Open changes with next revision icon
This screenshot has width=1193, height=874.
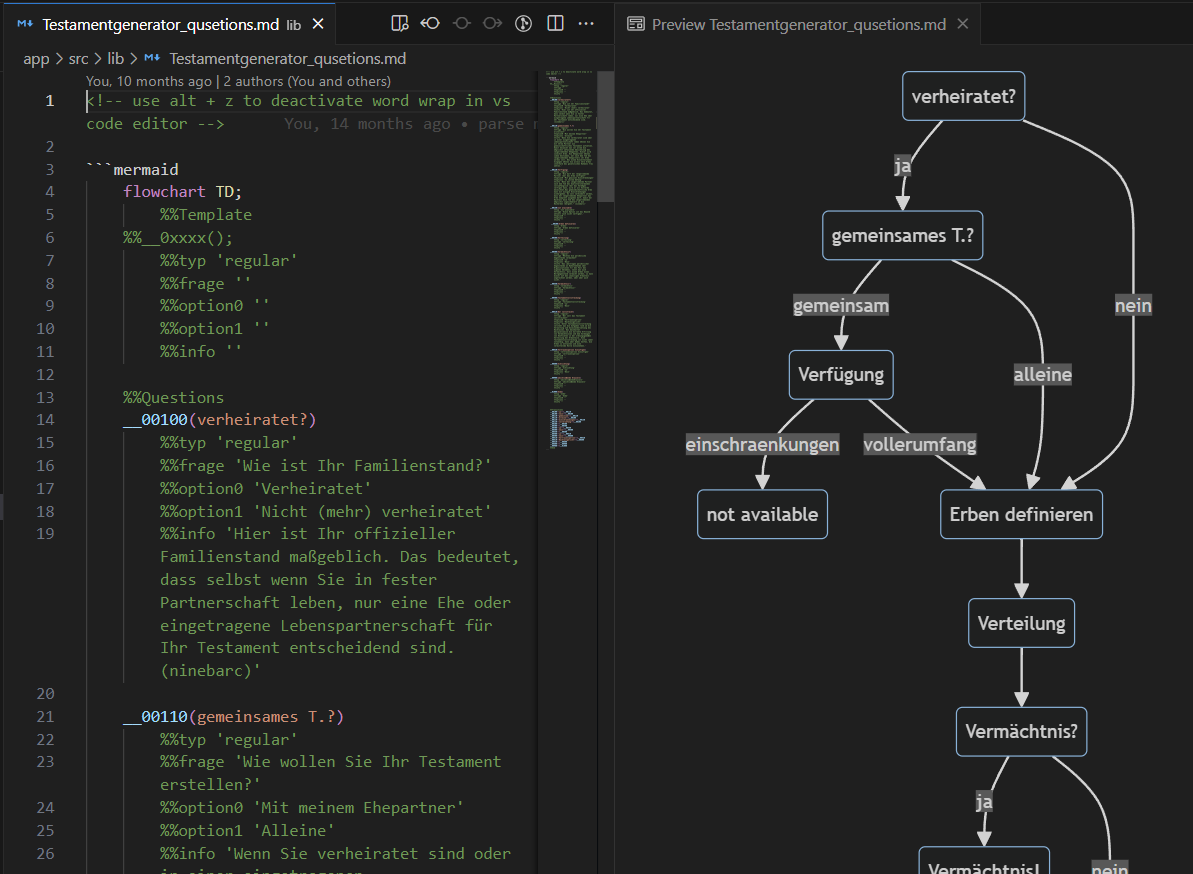pyautogui.click(x=492, y=23)
